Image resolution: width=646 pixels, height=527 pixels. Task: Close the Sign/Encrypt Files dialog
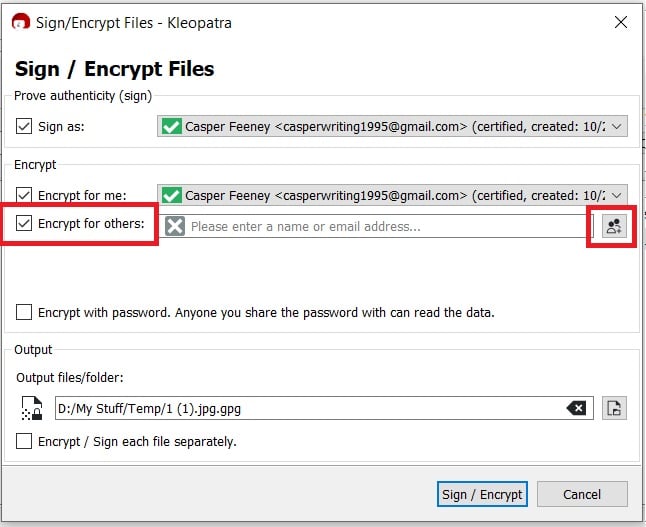pos(620,22)
